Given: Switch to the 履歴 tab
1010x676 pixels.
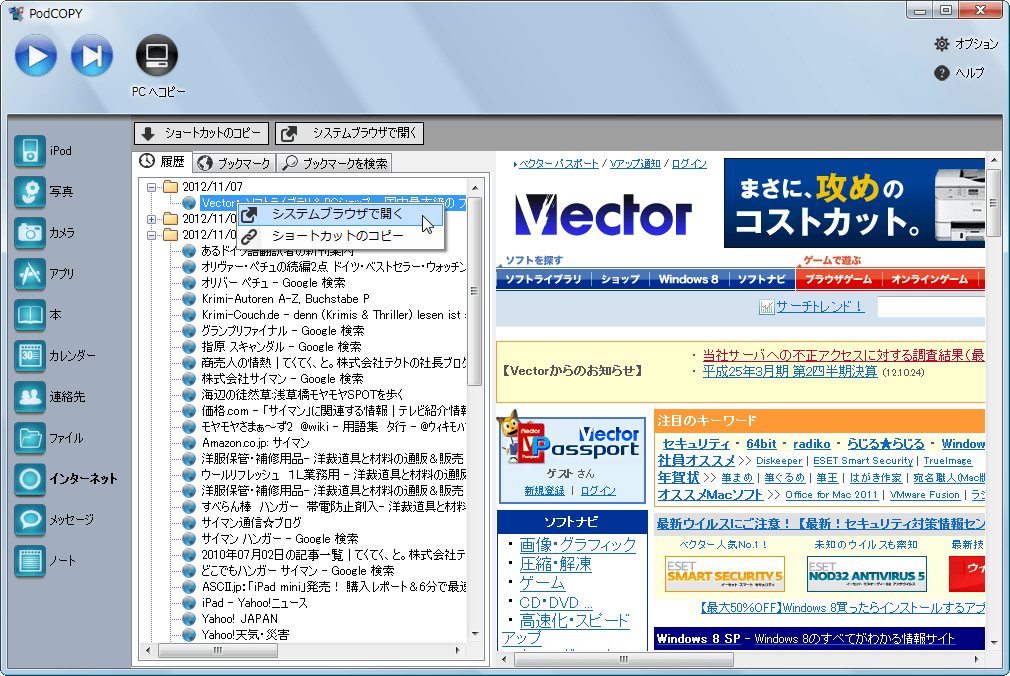Looking at the screenshot, I should pos(162,162).
